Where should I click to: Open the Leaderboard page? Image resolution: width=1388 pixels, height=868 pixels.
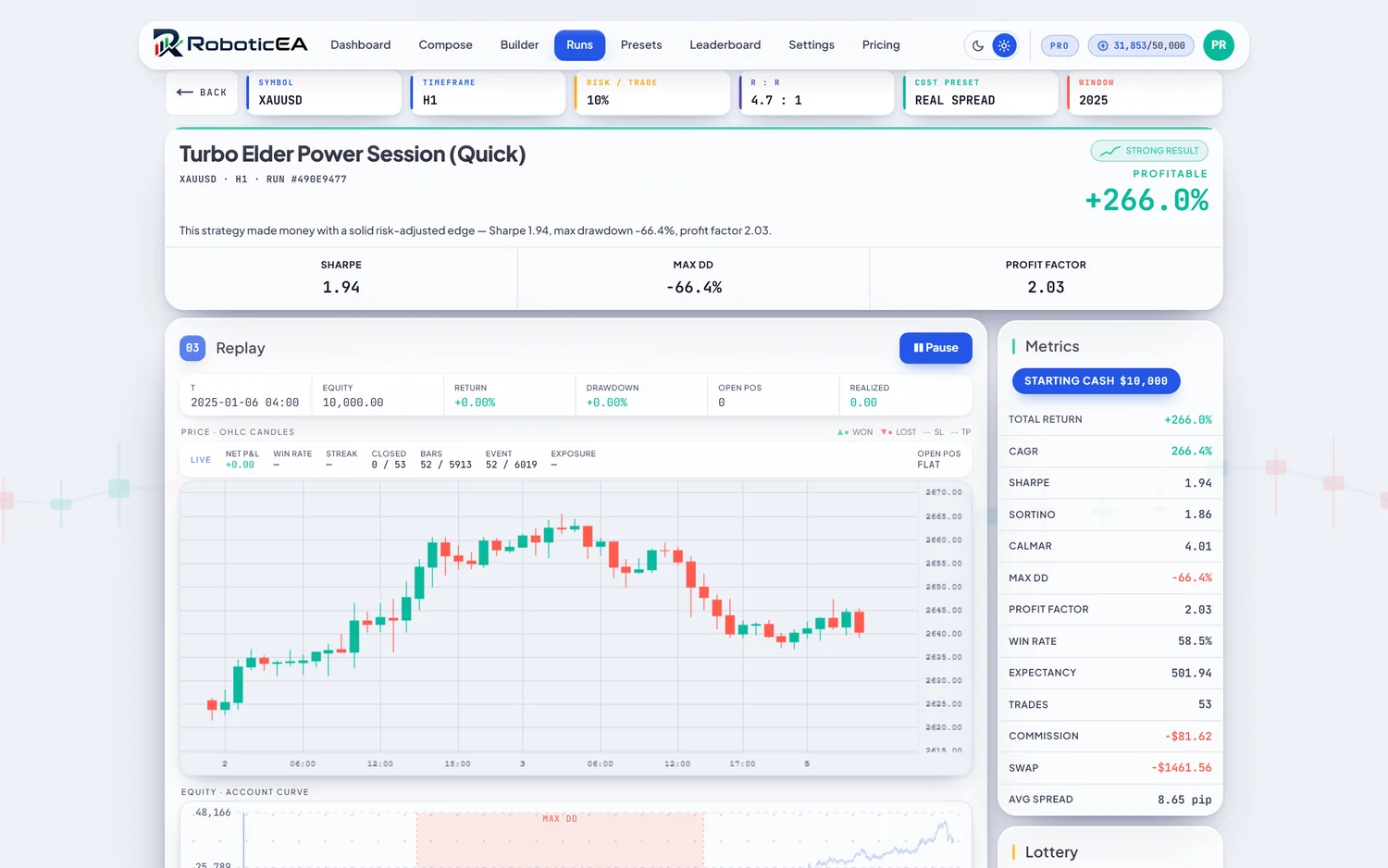tap(725, 44)
